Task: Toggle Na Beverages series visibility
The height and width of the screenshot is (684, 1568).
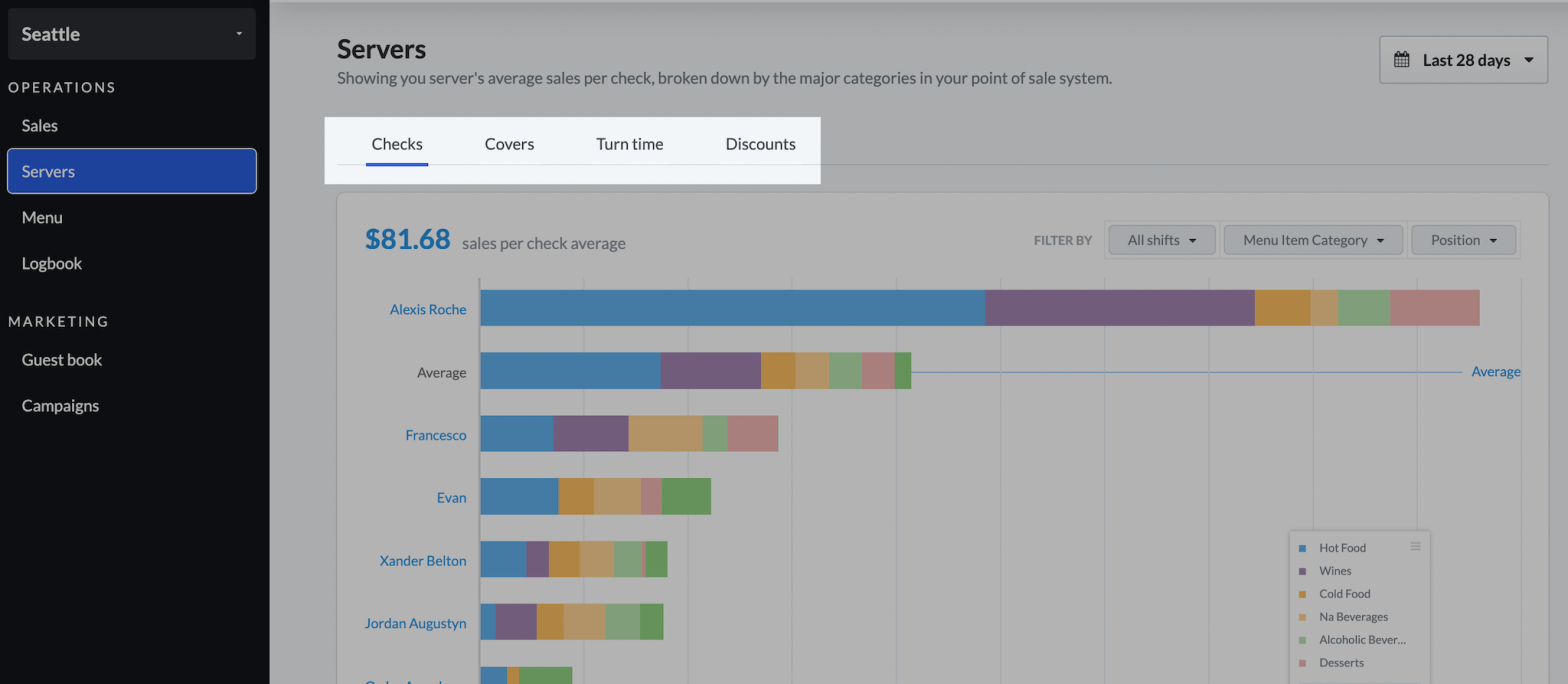Action: pyautogui.click(x=1353, y=617)
